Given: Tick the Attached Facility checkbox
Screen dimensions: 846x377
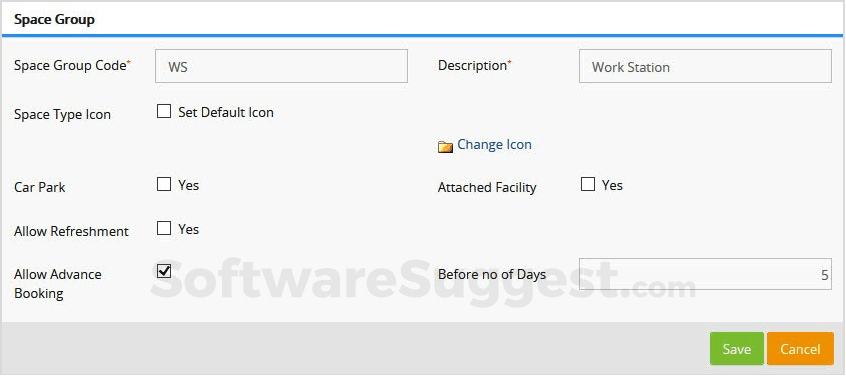Looking at the screenshot, I should point(588,184).
